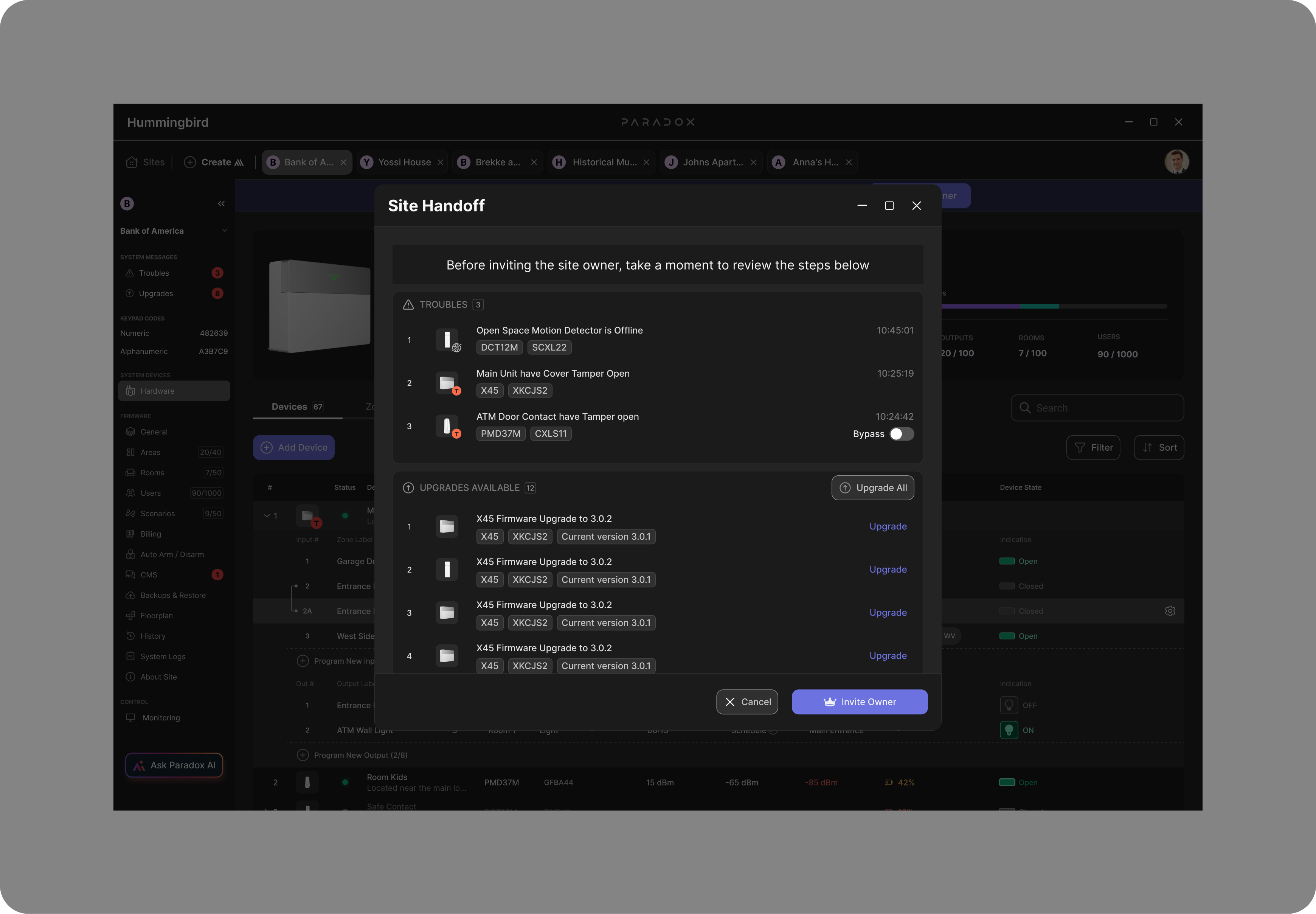Click the Open Space Motion Detector offline device icon
The image size is (1316, 914).
click(x=447, y=340)
